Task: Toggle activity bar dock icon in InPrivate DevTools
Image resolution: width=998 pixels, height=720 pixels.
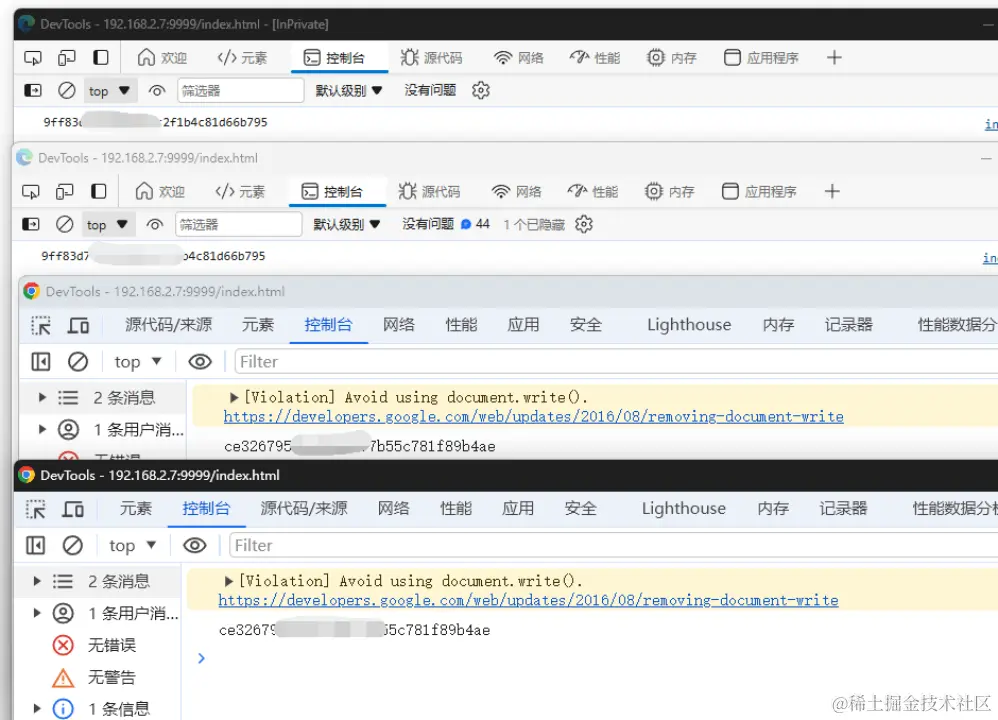Action: pyautogui.click(x=101, y=58)
